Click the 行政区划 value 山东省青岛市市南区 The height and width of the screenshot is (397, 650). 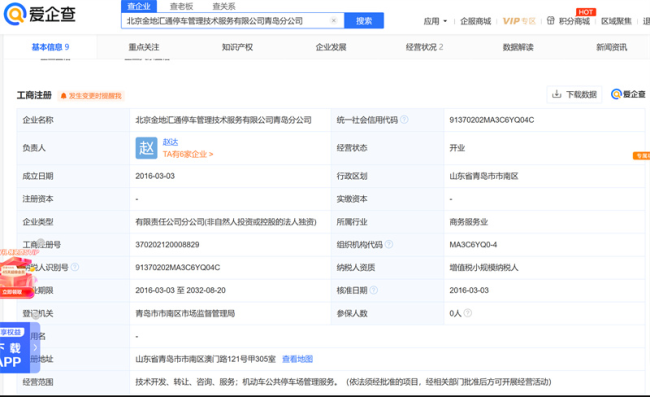(484, 176)
